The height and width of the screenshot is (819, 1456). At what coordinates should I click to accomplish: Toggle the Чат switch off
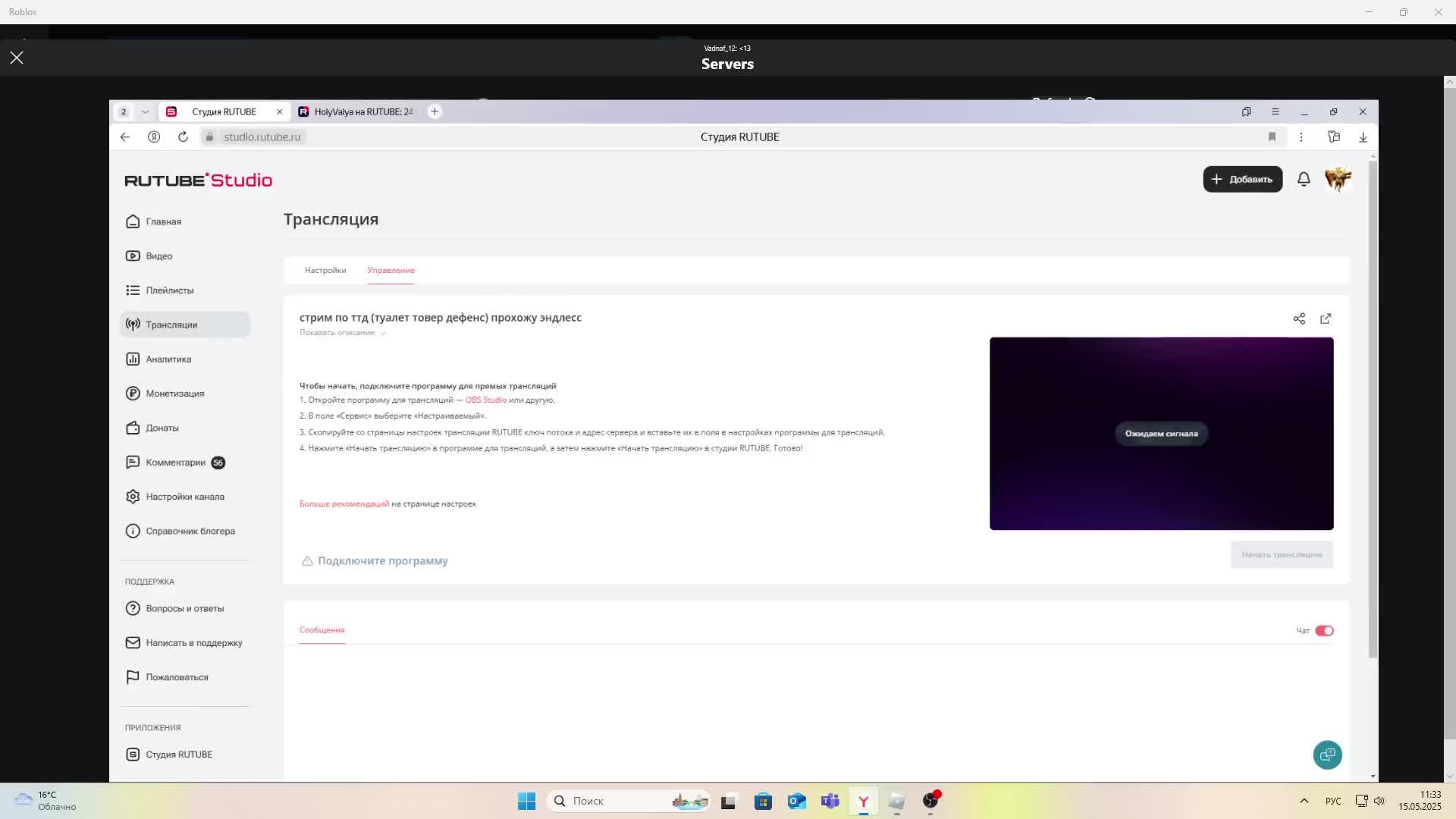(1324, 631)
